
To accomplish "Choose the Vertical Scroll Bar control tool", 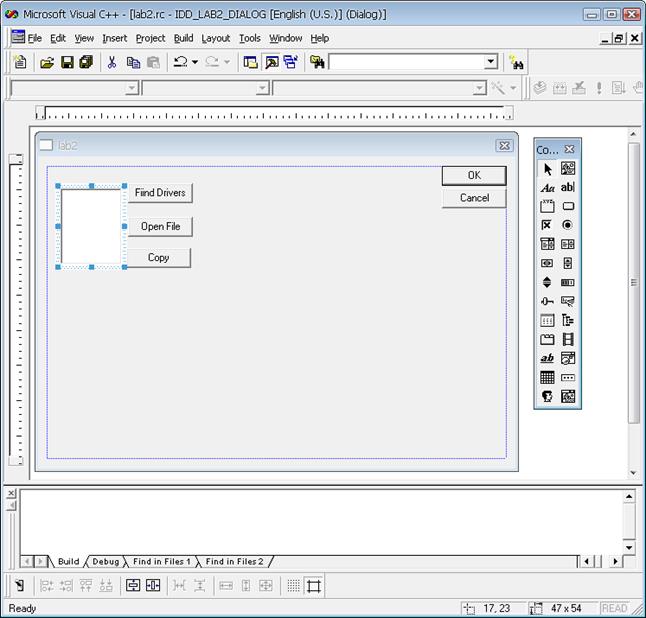I will 568,263.
